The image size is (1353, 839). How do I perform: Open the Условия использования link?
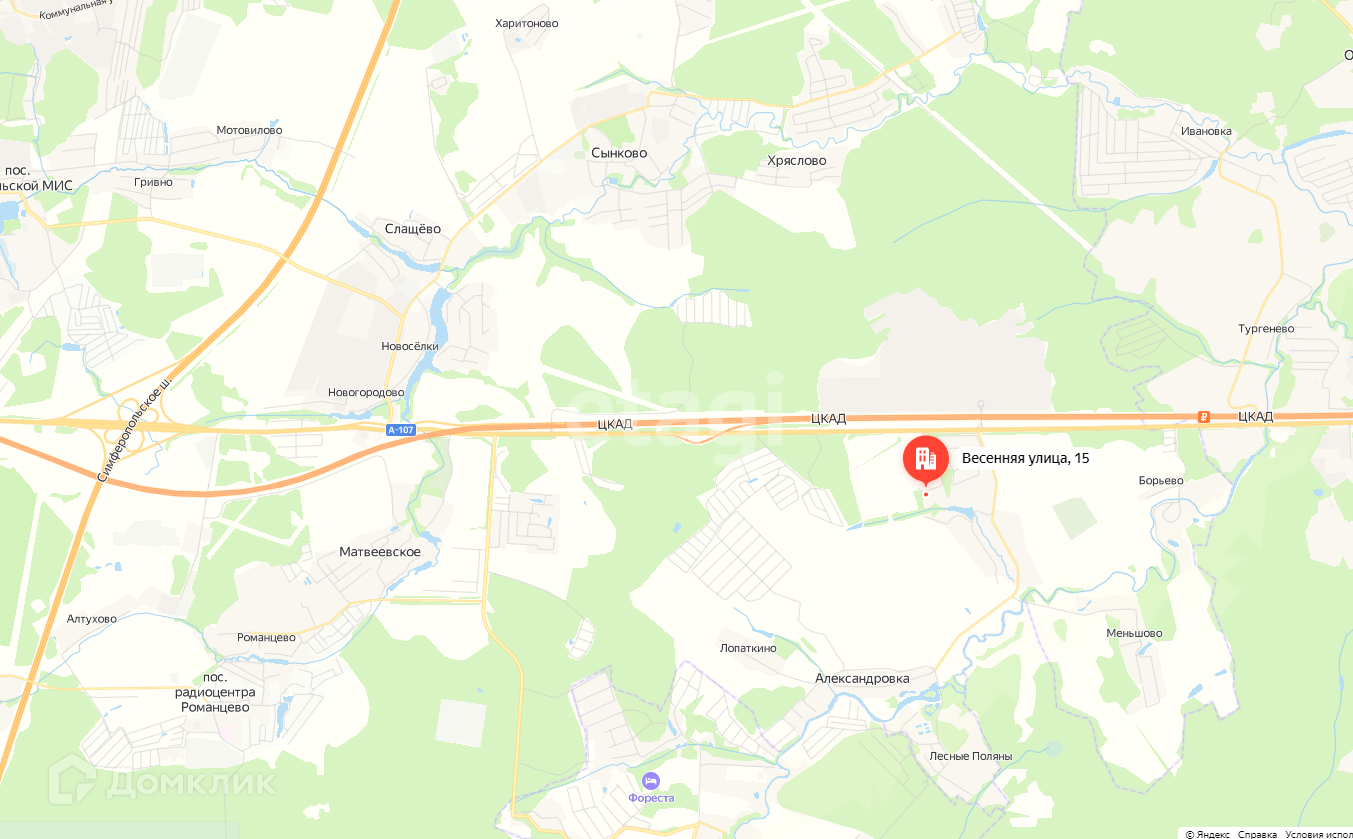[x=1319, y=834]
